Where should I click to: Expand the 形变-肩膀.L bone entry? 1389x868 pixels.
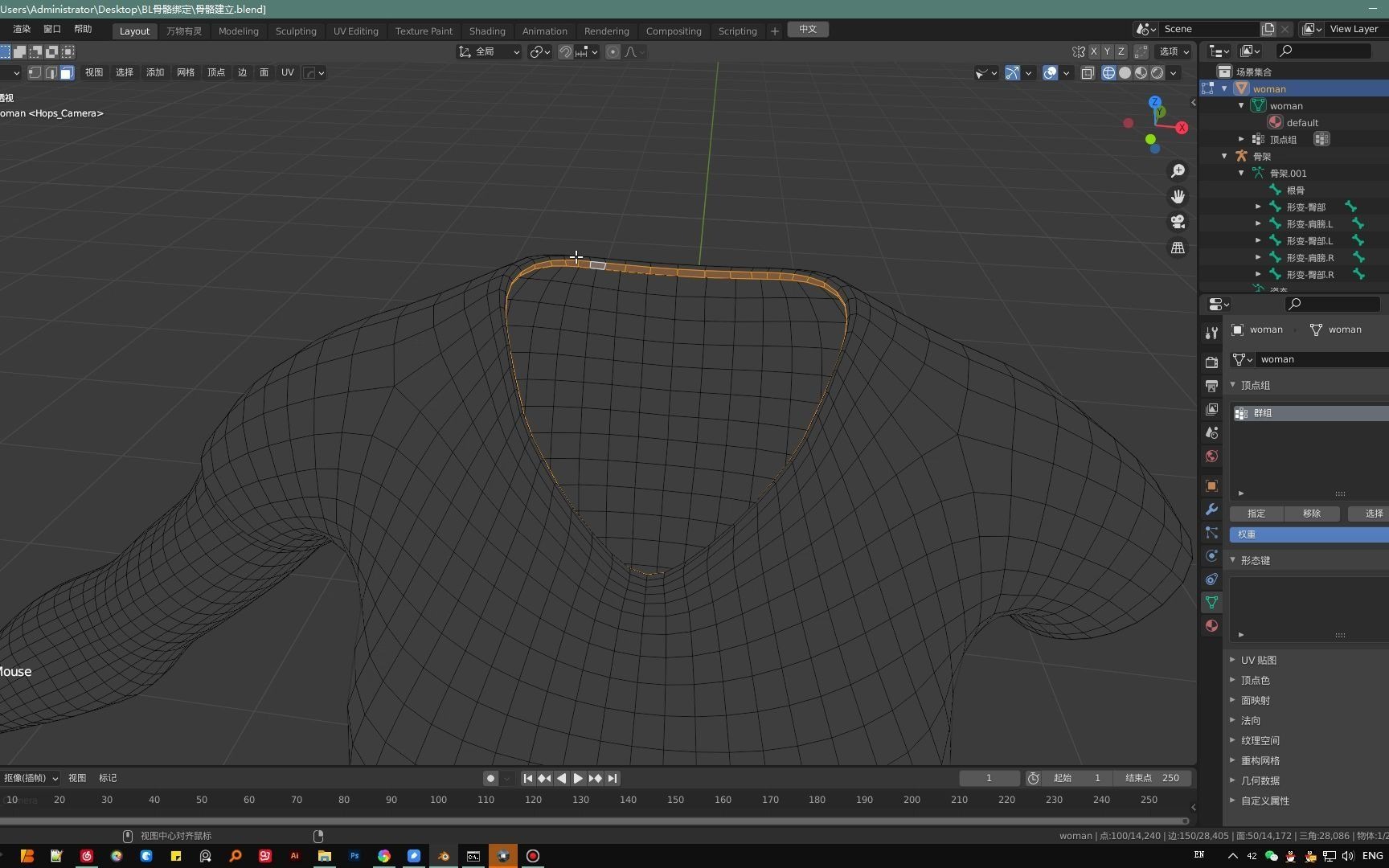pos(1258,223)
